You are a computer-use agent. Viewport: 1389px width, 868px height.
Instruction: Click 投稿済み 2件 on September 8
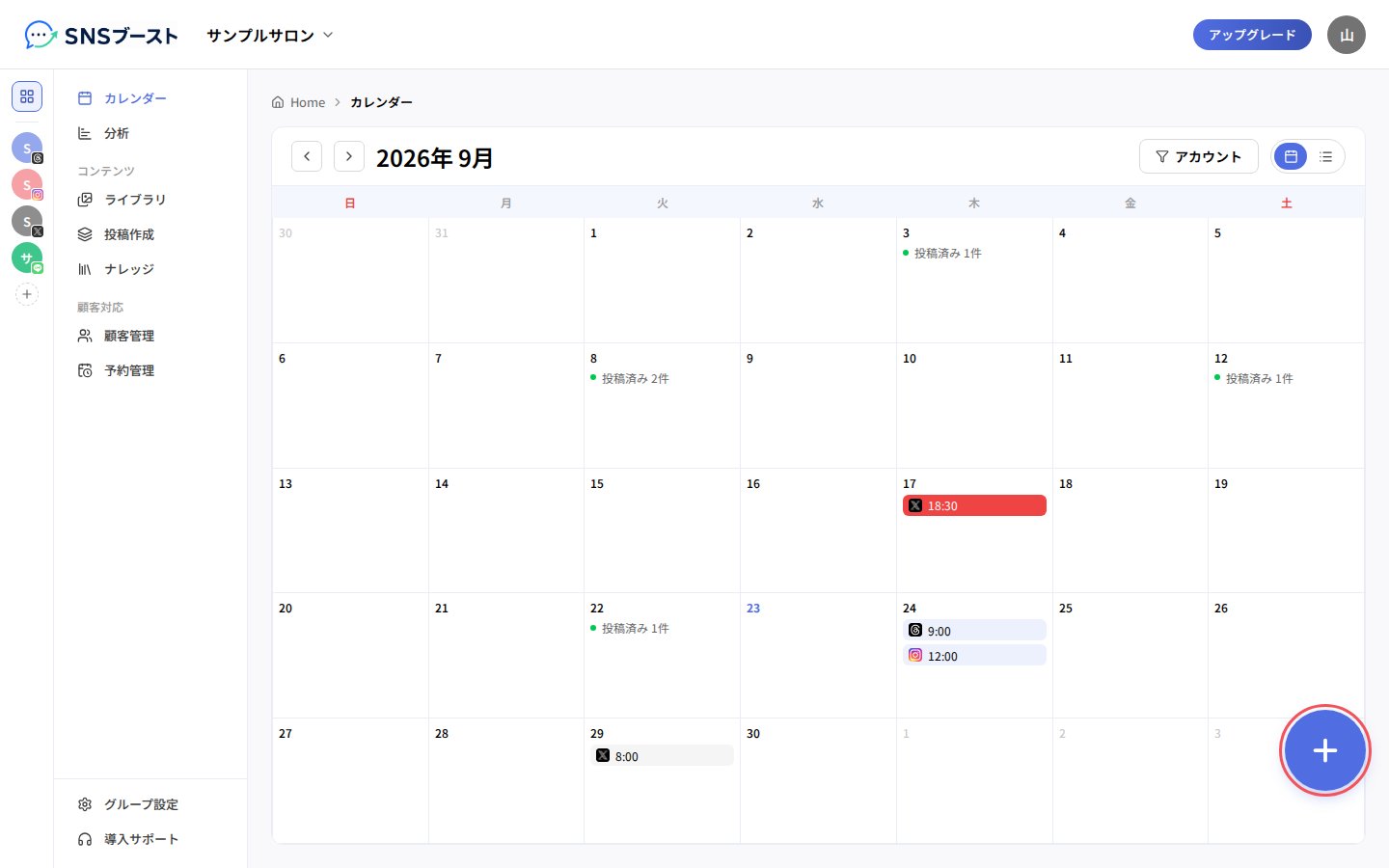(630, 379)
